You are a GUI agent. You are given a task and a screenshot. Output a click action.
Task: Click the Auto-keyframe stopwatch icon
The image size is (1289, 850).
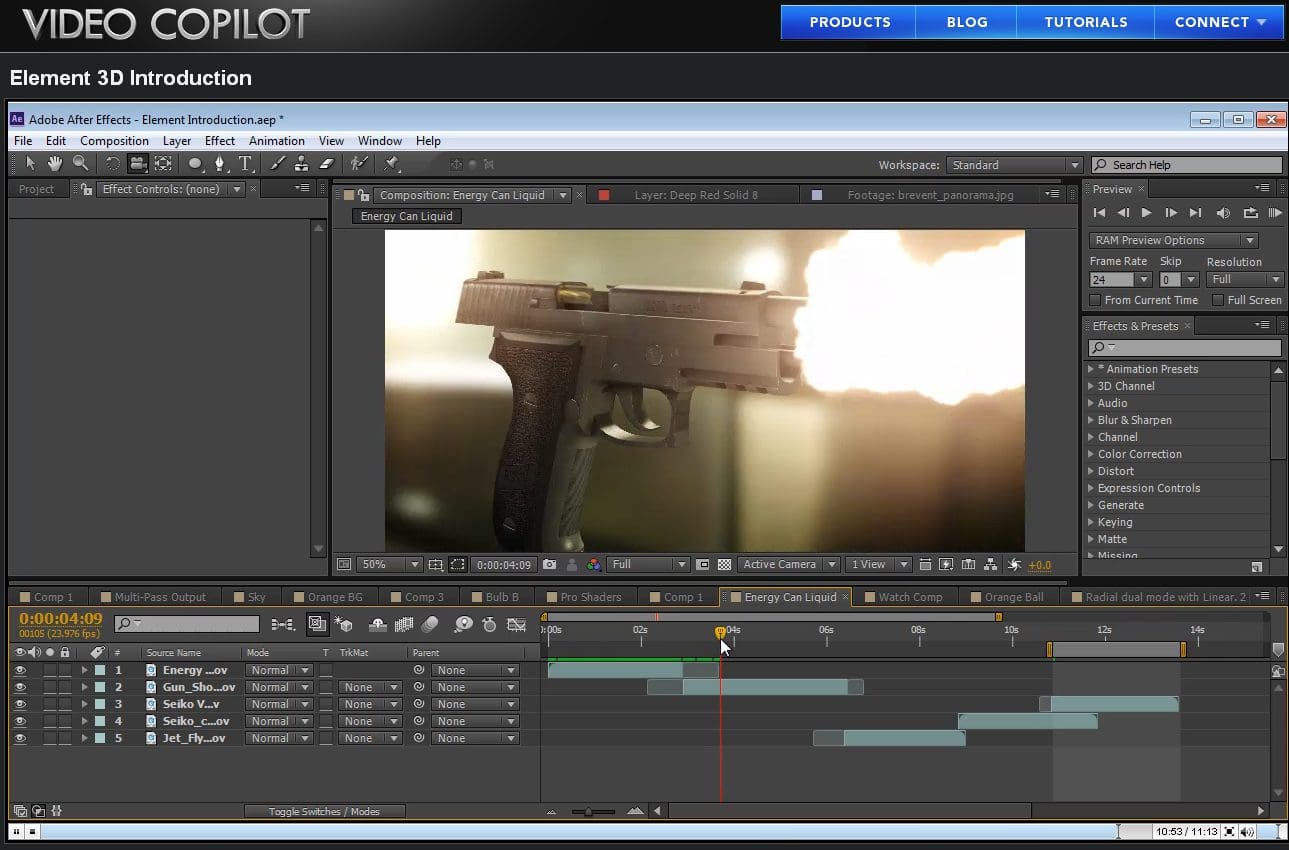[489, 624]
